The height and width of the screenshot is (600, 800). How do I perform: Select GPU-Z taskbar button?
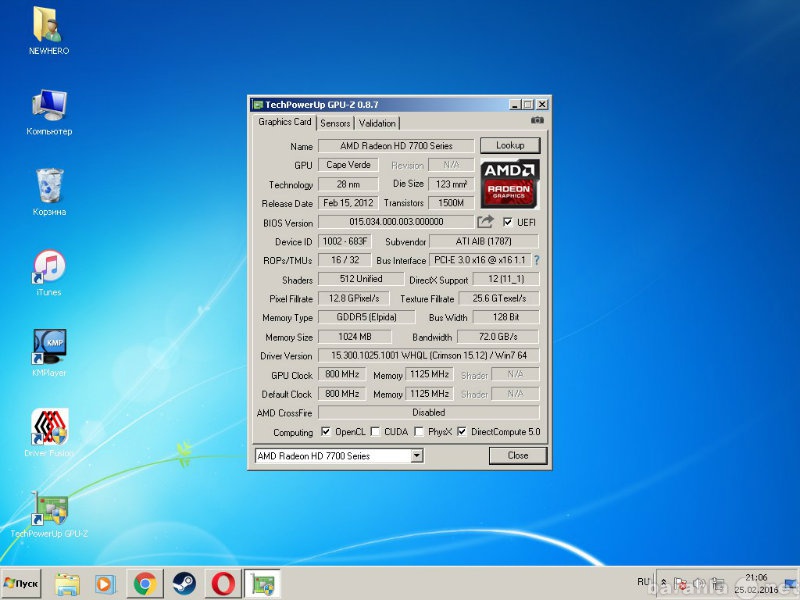[262, 584]
